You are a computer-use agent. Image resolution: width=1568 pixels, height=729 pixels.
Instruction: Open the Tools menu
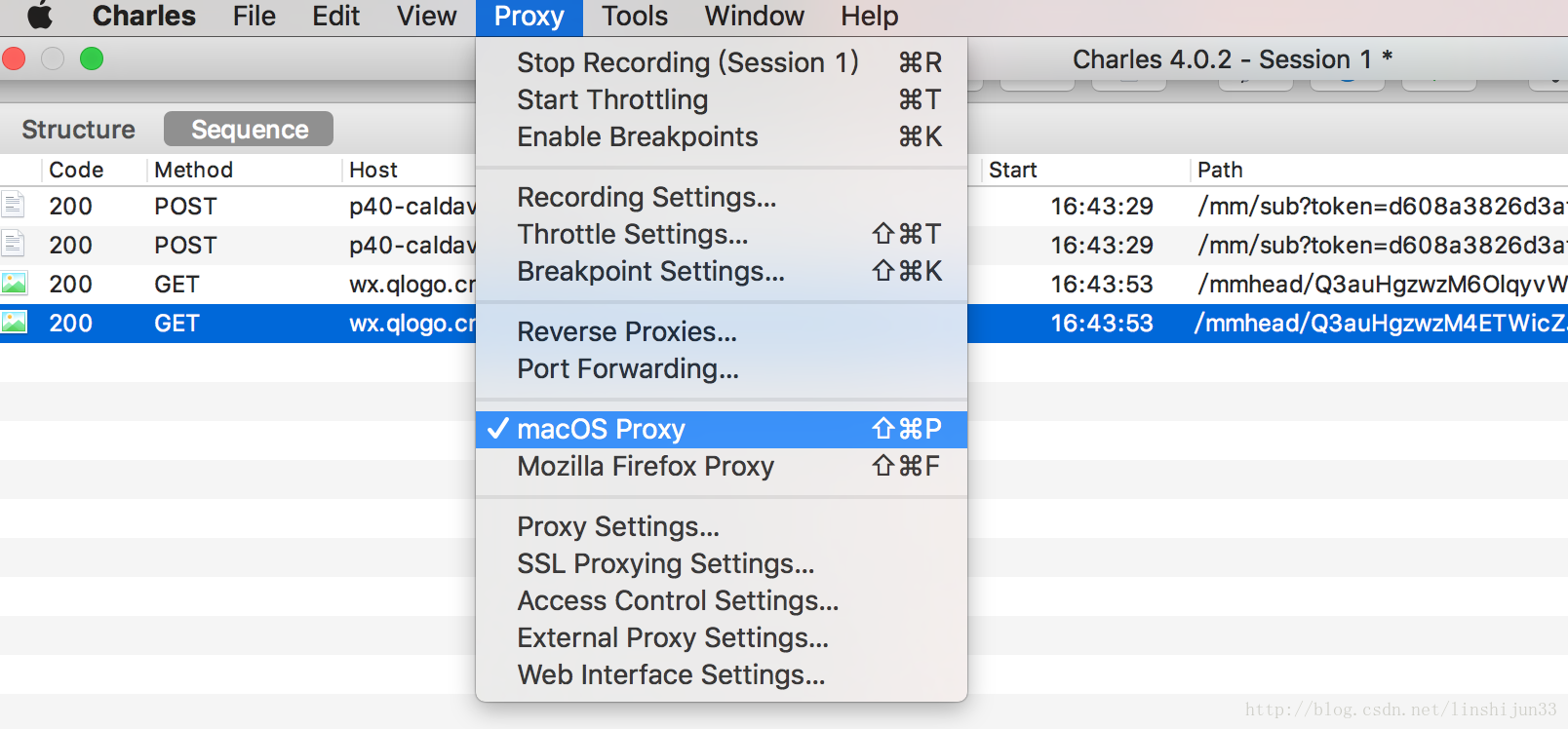(x=635, y=17)
